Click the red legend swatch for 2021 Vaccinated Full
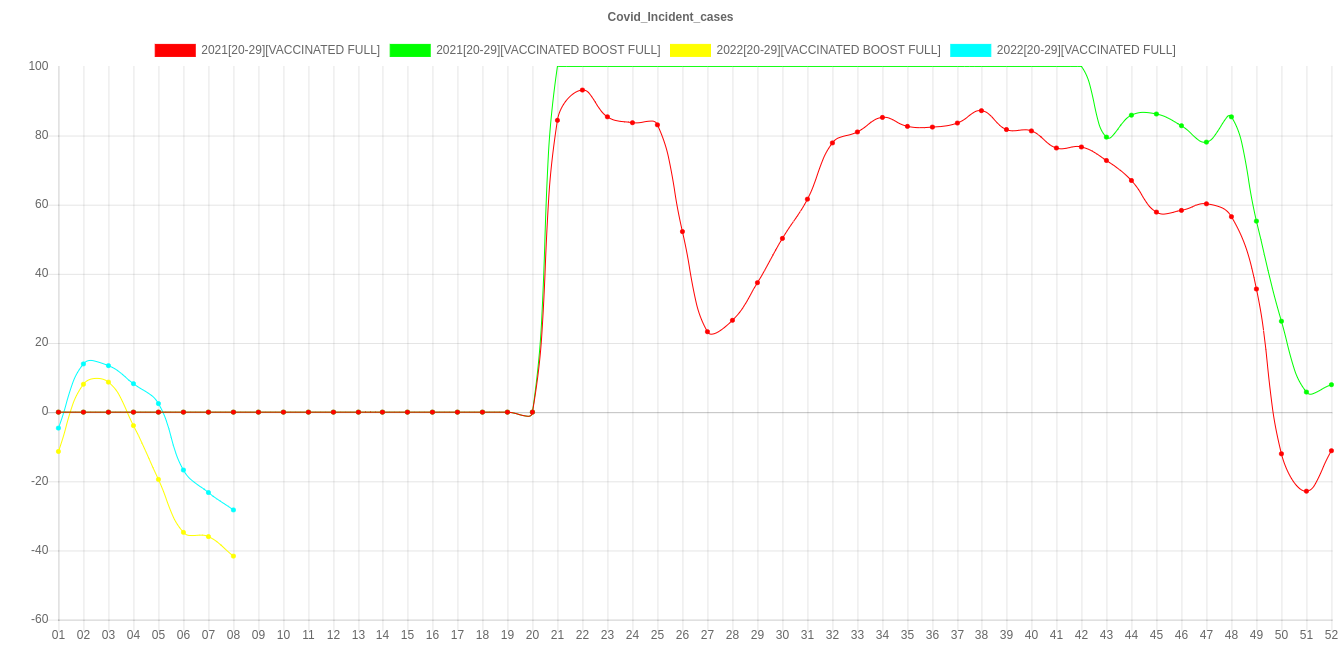This screenshot has width=1341, height=670. click(174, 50)
